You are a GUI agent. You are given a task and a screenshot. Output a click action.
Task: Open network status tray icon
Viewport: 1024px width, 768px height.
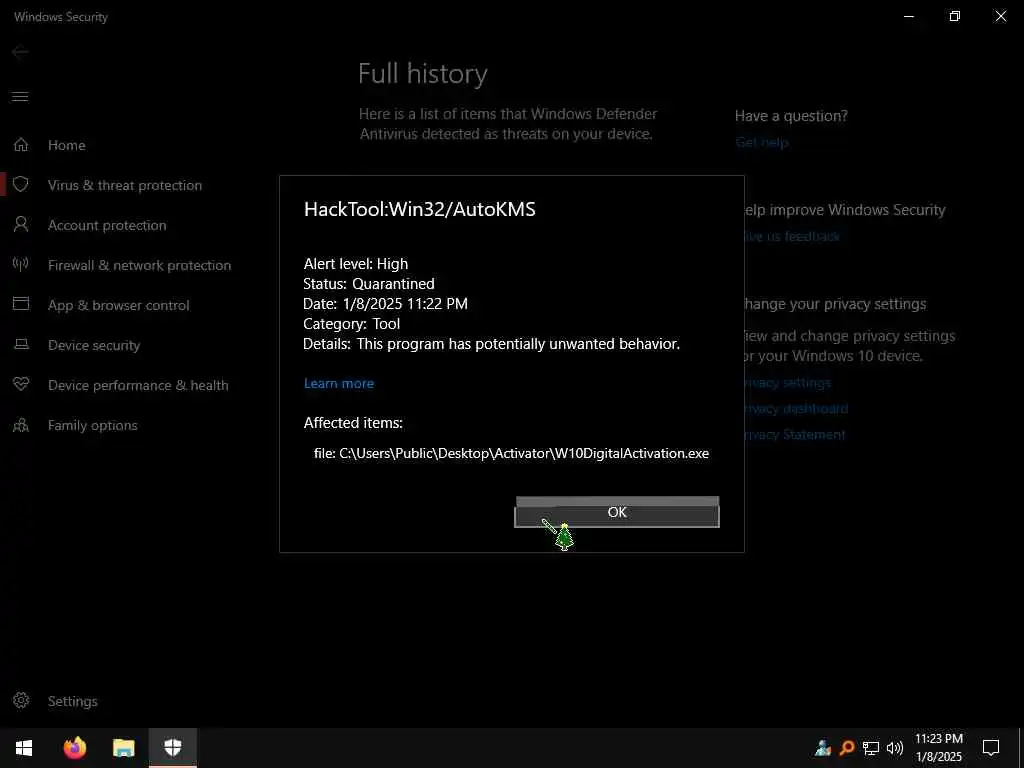871,748
